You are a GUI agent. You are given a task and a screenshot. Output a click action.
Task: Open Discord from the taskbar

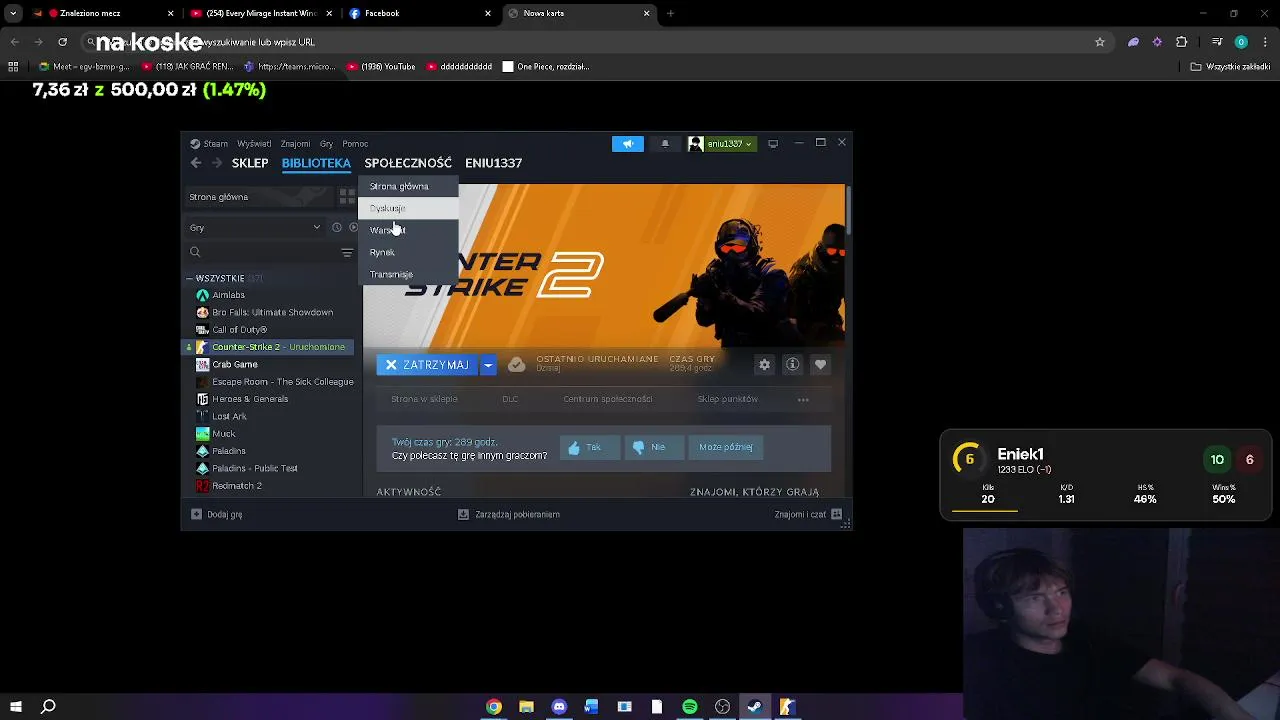[x=559, y=707]
